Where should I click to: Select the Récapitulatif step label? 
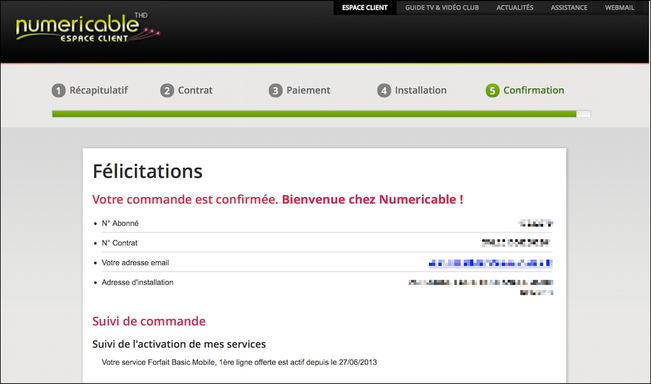point(98,90)
